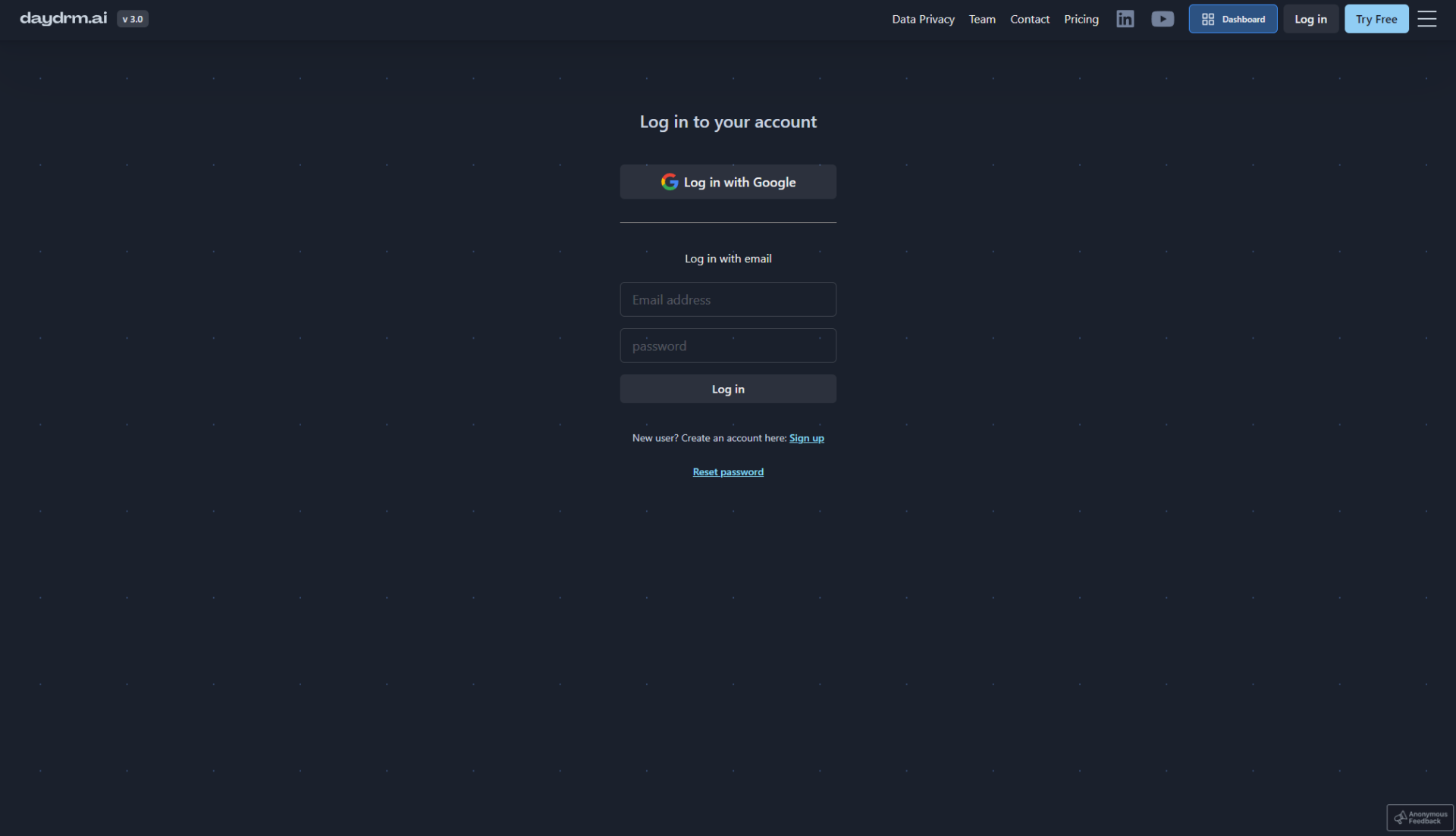
Task: Submit the form with the Log in button
Action: (x=728, y=389)
